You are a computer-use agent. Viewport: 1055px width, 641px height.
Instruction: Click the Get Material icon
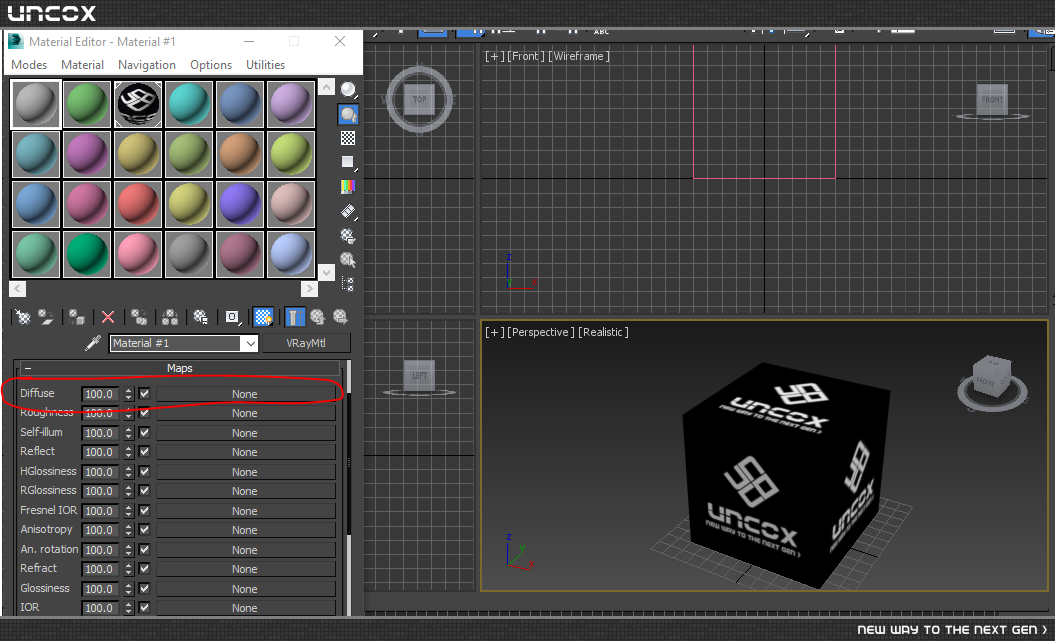tap(23, 317)
